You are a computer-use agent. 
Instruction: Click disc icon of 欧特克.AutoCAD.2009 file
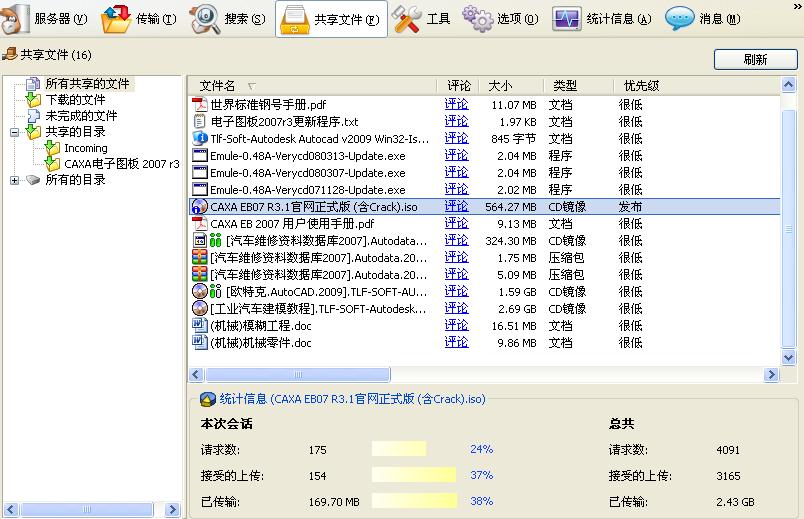coord(199,291)
